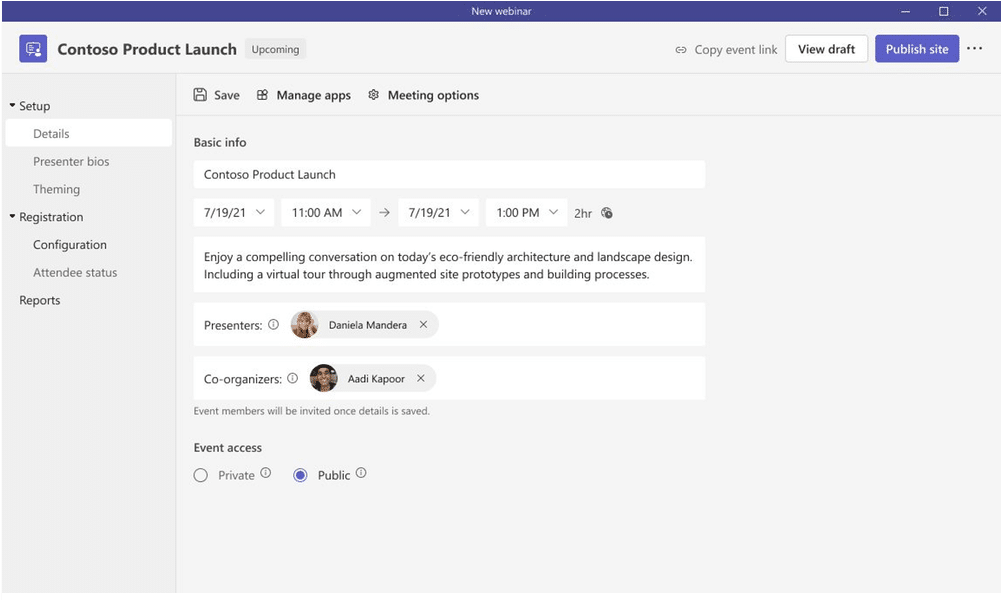This screenshot has width=1003, height=600.
Task: Click the Publish site button
Action: click(916, 49)
